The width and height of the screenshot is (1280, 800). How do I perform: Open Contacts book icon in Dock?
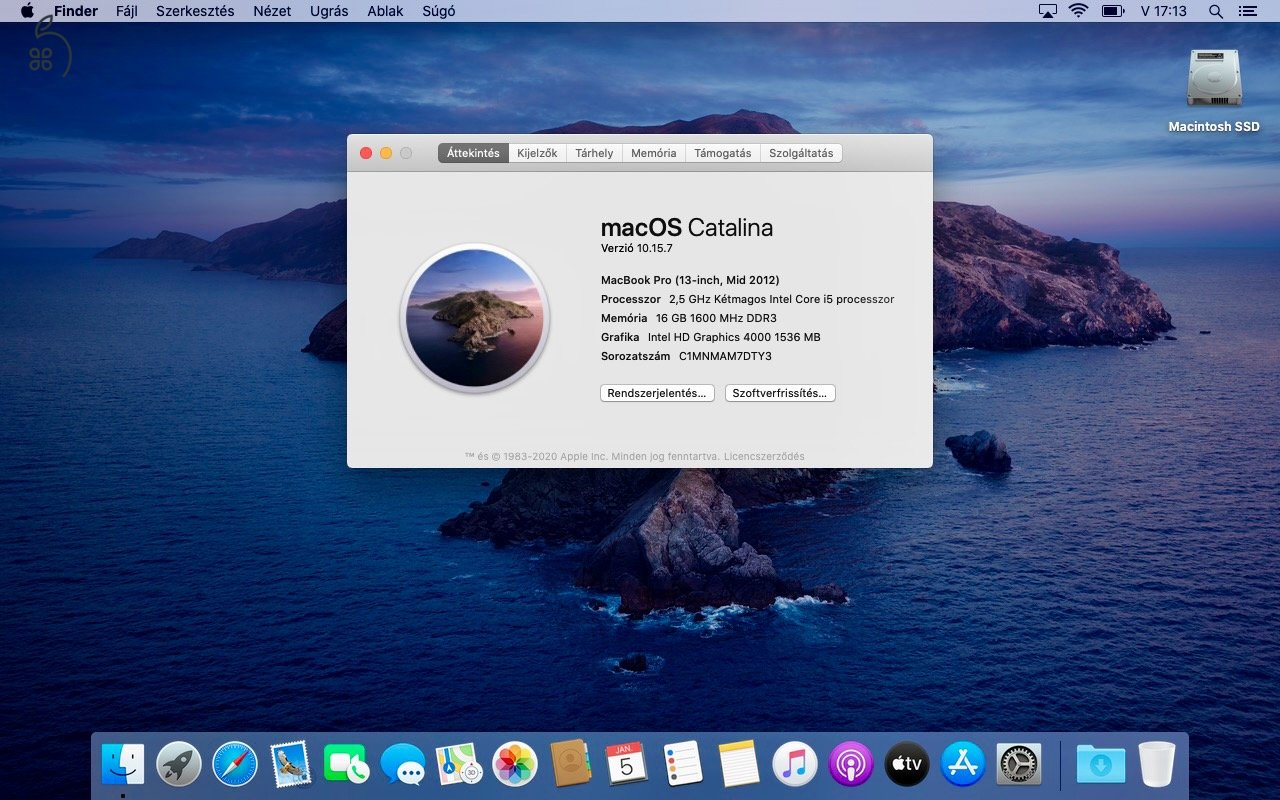(x=571, y=765)
